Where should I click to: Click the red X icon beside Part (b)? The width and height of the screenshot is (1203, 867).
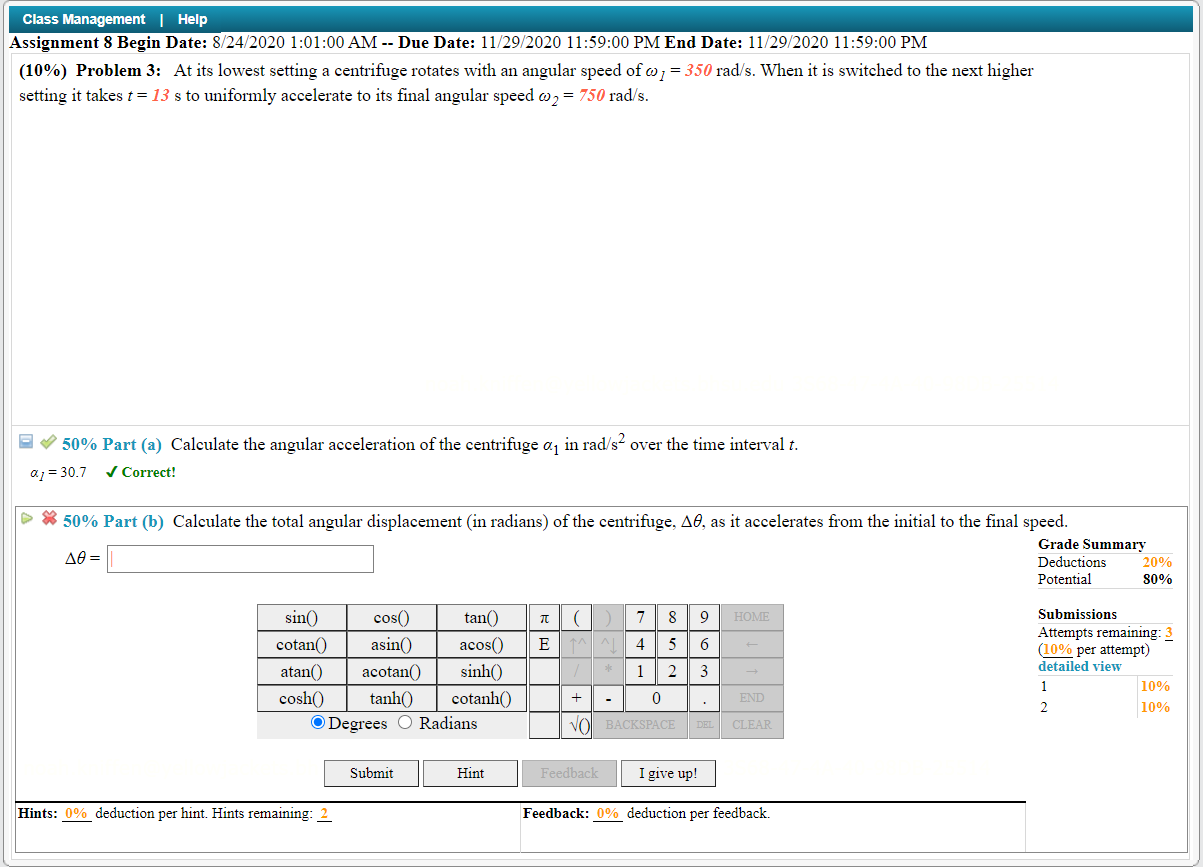[47, 520]
